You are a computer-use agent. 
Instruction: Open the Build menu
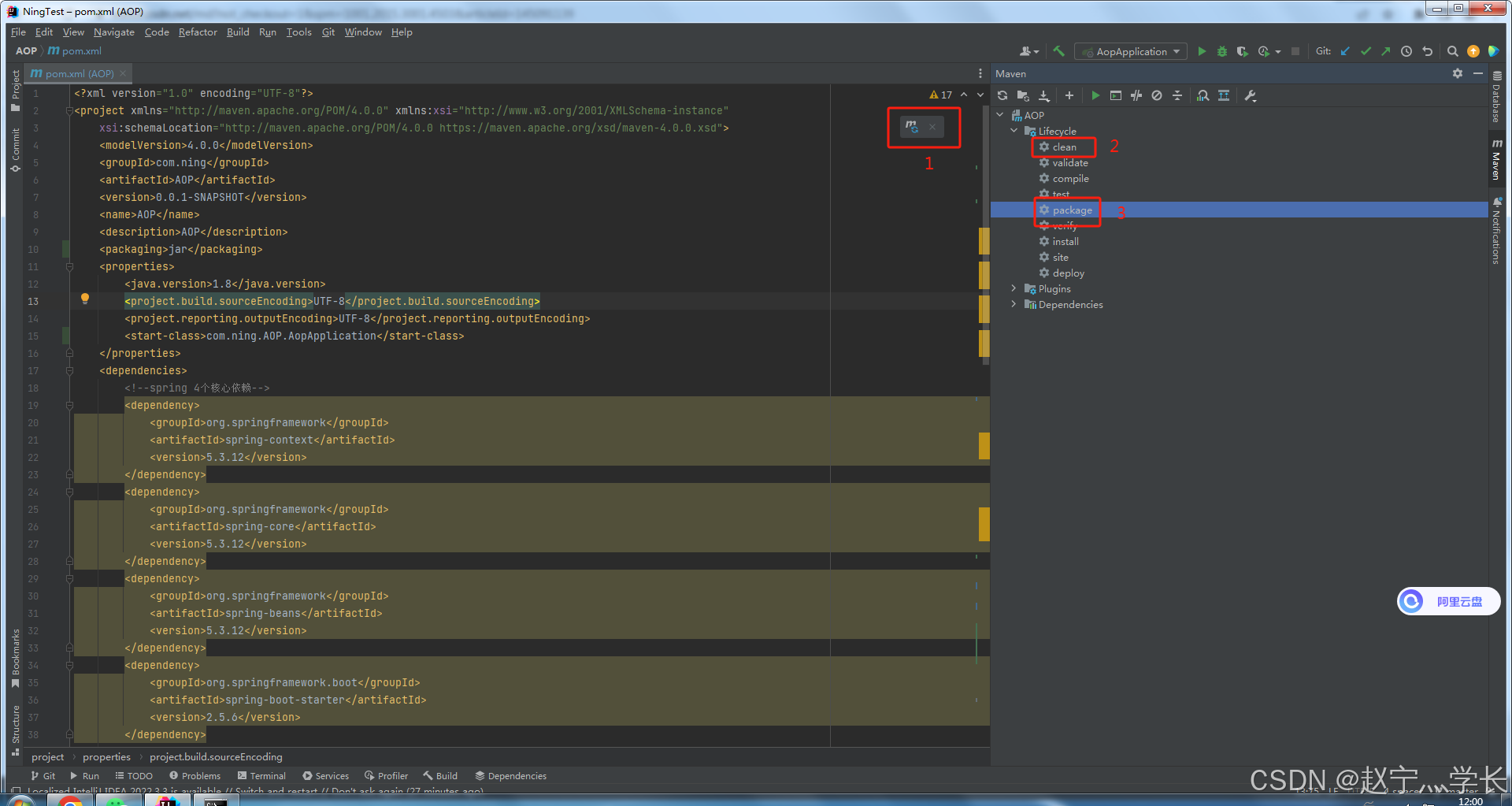pos(238,32)
